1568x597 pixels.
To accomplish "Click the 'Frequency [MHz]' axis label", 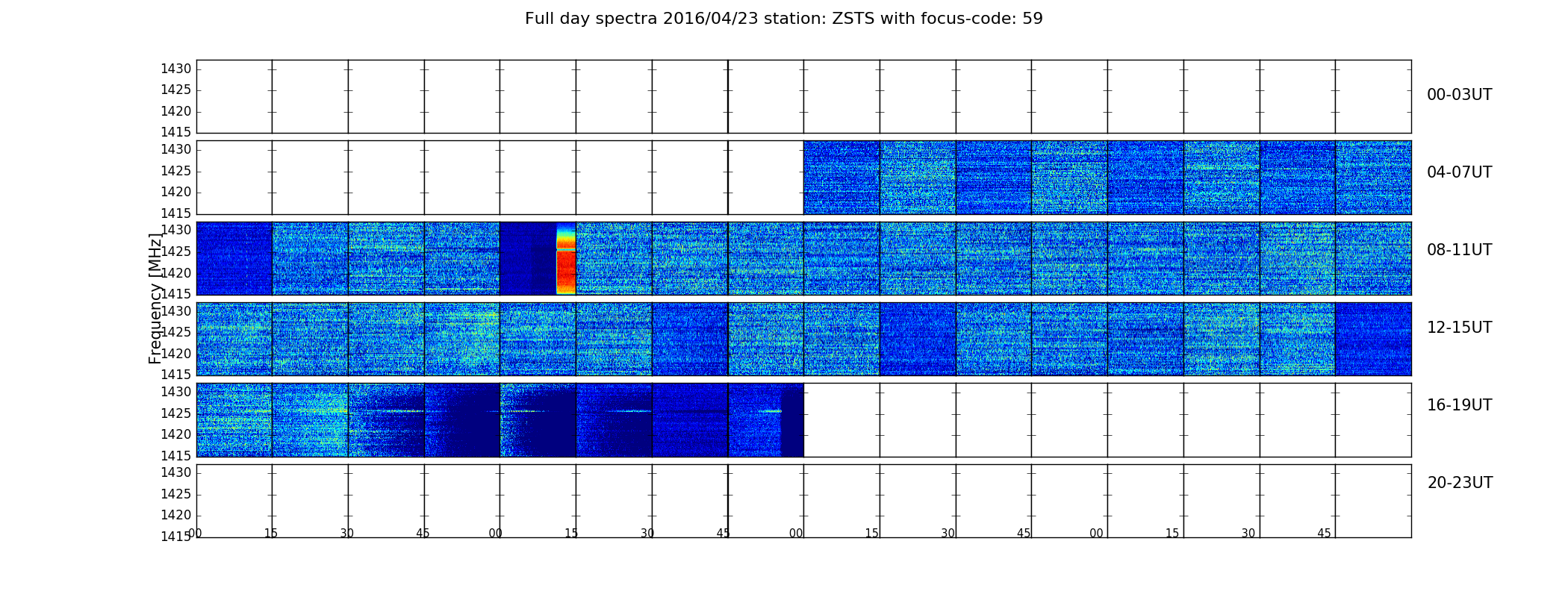I will click(155, 298).
